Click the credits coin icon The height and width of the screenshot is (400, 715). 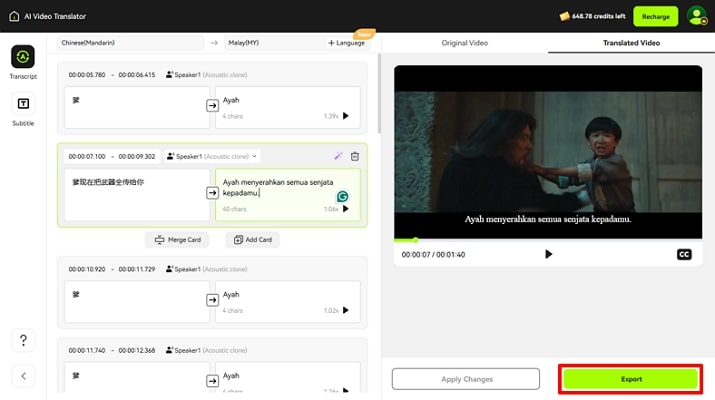click(565, 16)
